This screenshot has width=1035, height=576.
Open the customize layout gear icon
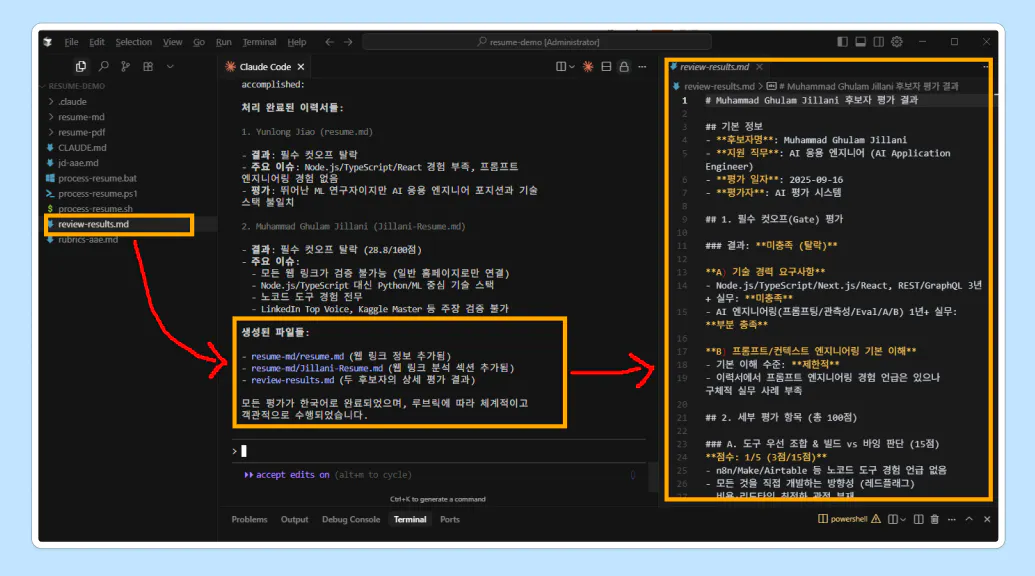tap(896, 42)
